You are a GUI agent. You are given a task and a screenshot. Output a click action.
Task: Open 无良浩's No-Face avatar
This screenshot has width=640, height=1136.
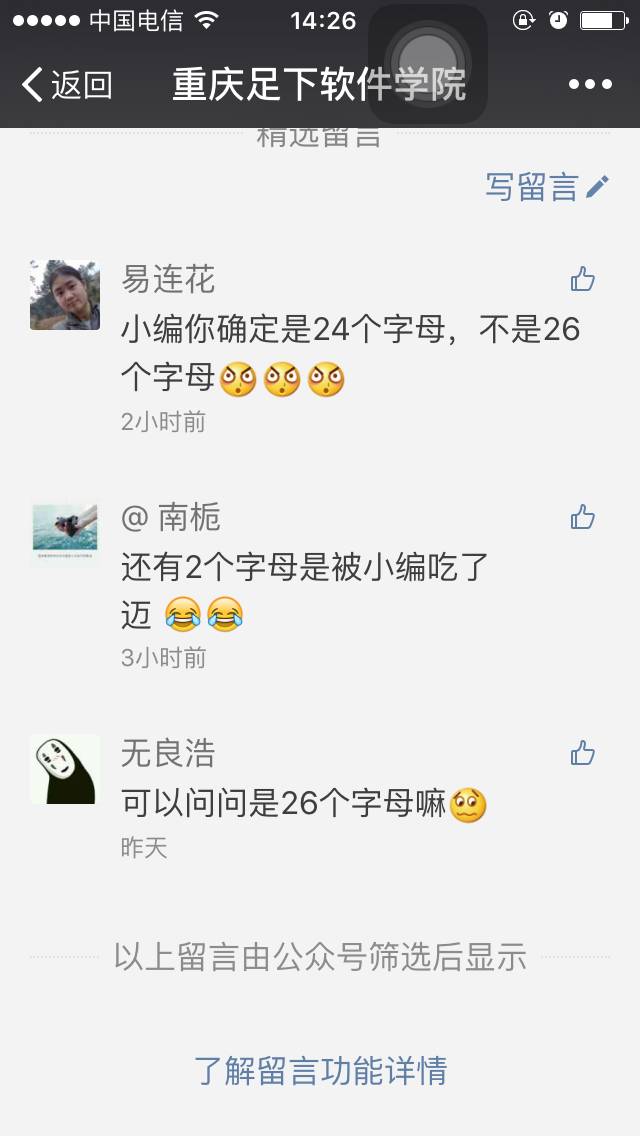(x=65, y=769)
